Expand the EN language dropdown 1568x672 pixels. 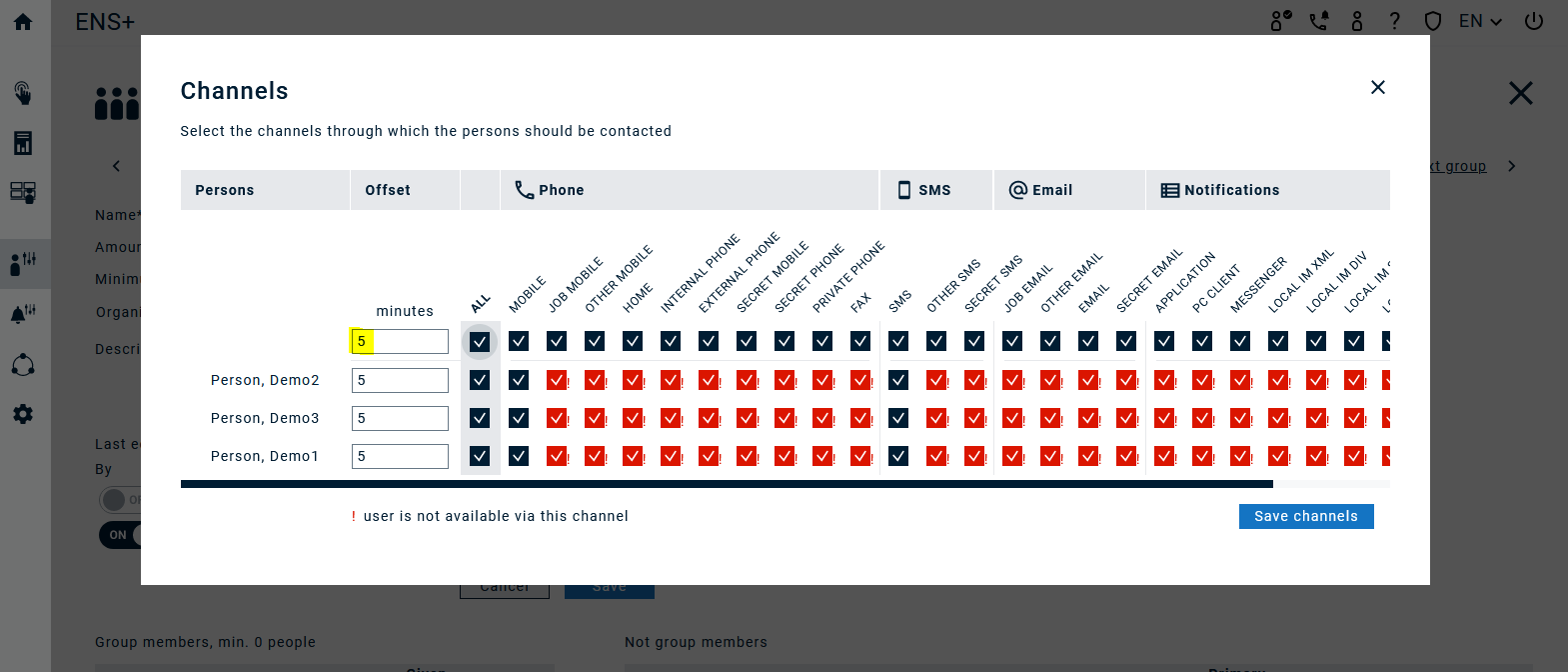(x=1480, y=21)
